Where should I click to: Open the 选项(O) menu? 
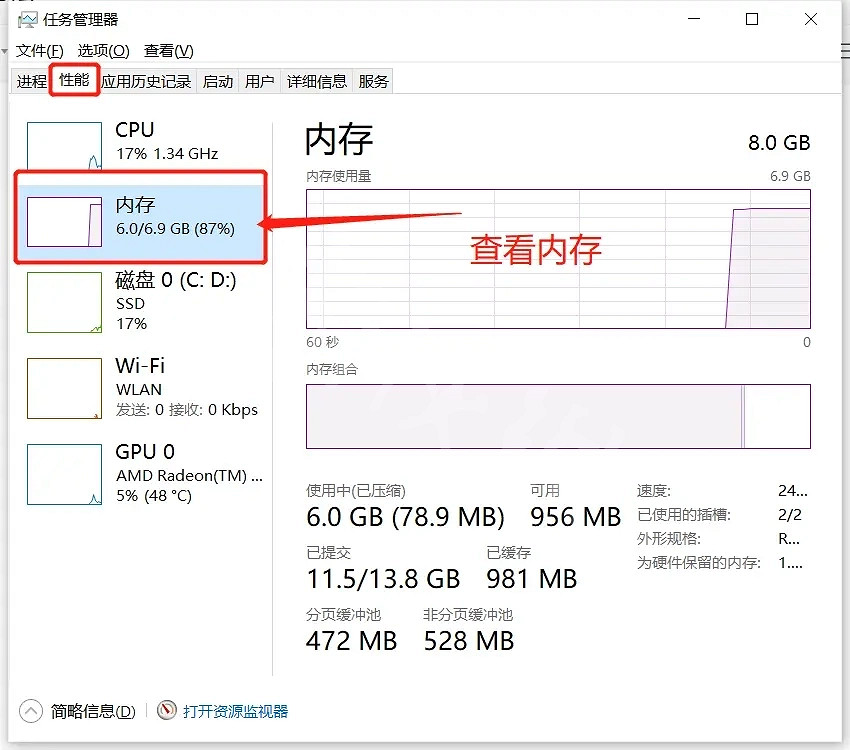104,51
